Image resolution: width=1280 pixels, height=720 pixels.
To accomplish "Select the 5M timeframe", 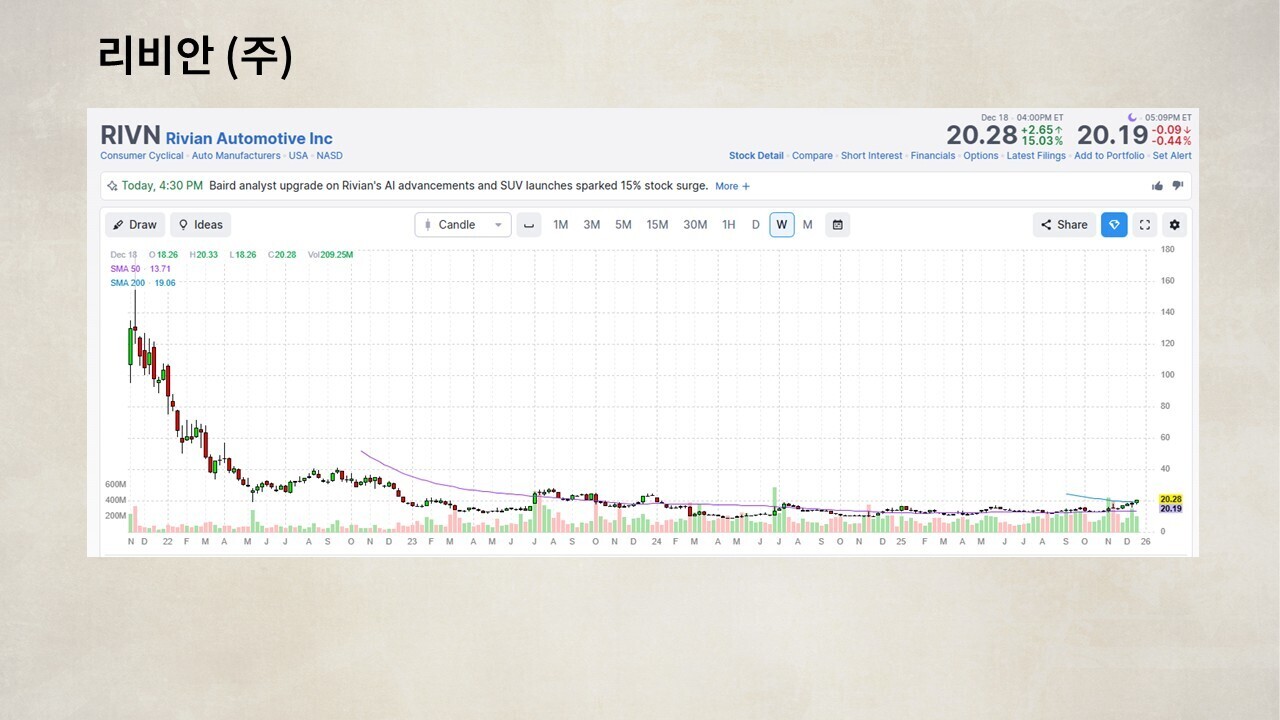I will (x=623, y=225).
